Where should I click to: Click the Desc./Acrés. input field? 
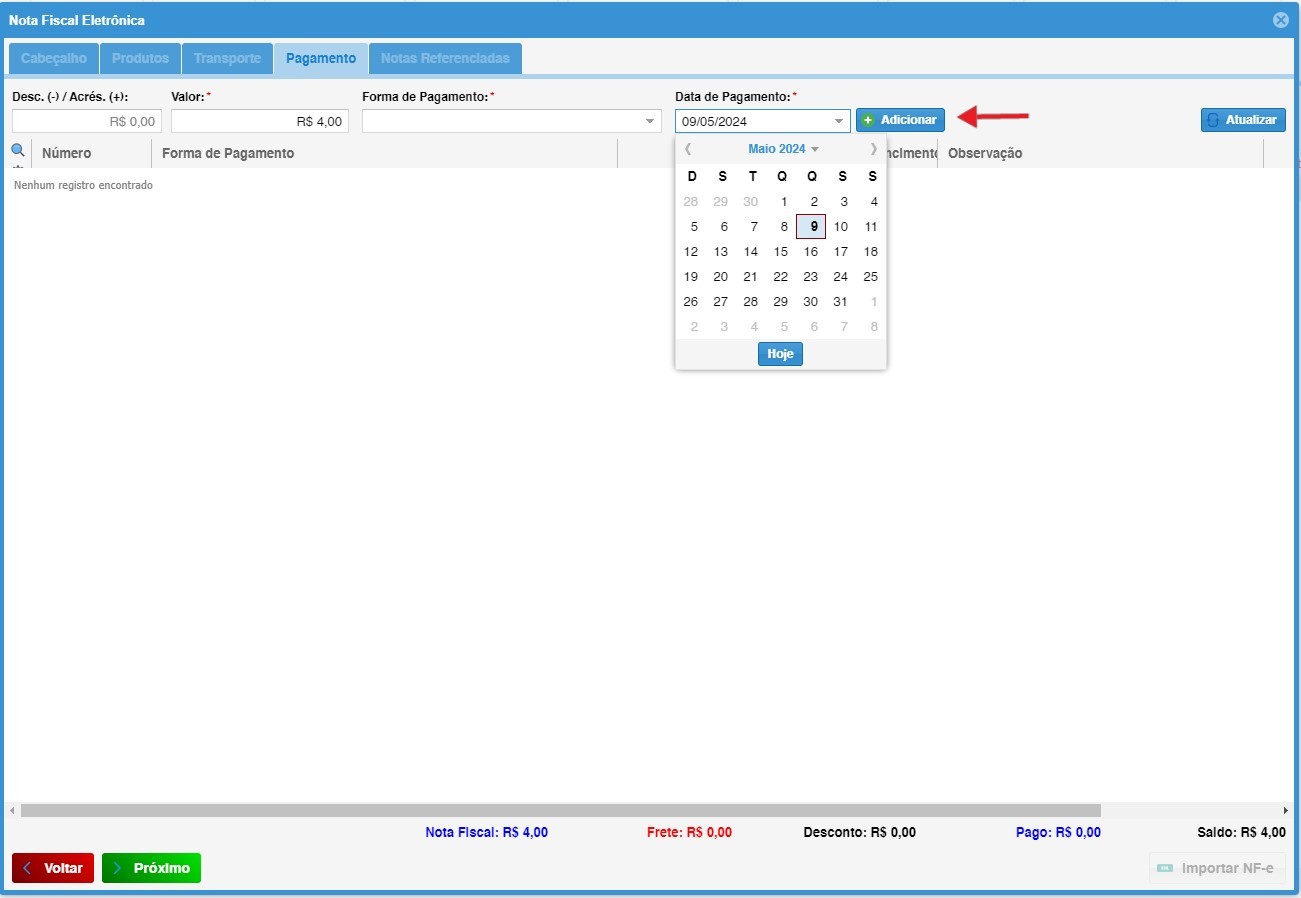click(86, 121)
